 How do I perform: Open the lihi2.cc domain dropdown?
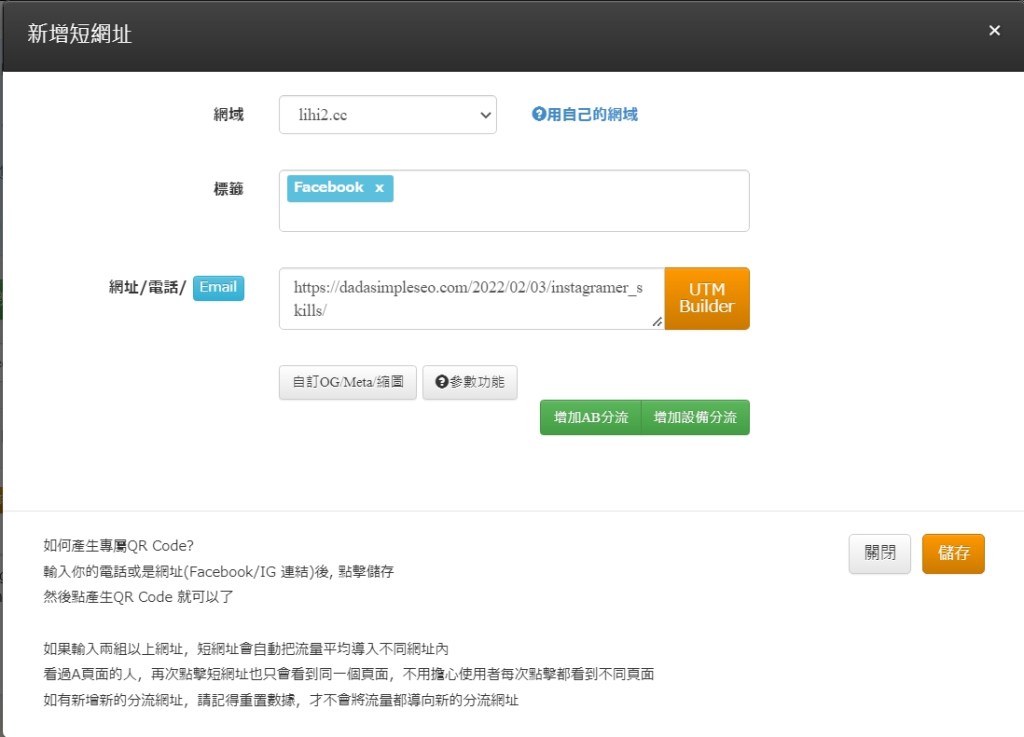click(387, 115)
